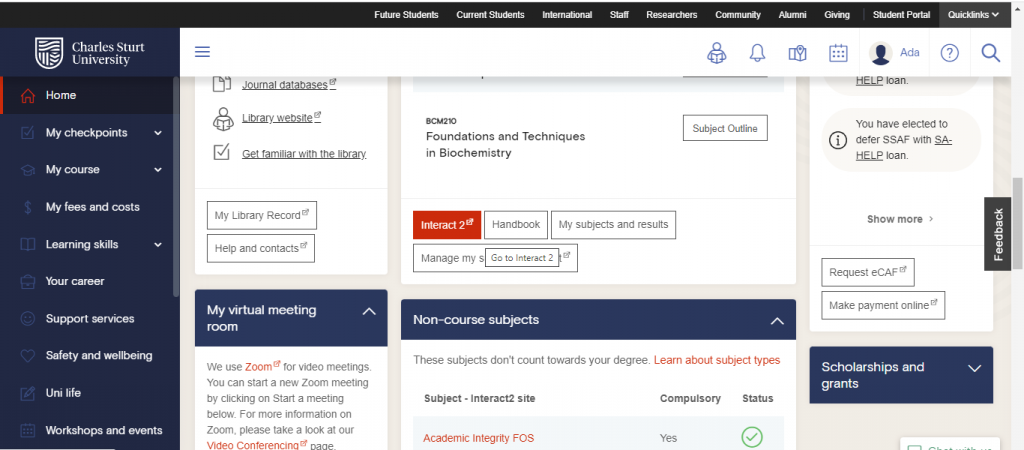The width and height of the screenshot is (1024, 450).
Task: Expand Learning skills sidebar chevron
Action: (x=157, y=244)
